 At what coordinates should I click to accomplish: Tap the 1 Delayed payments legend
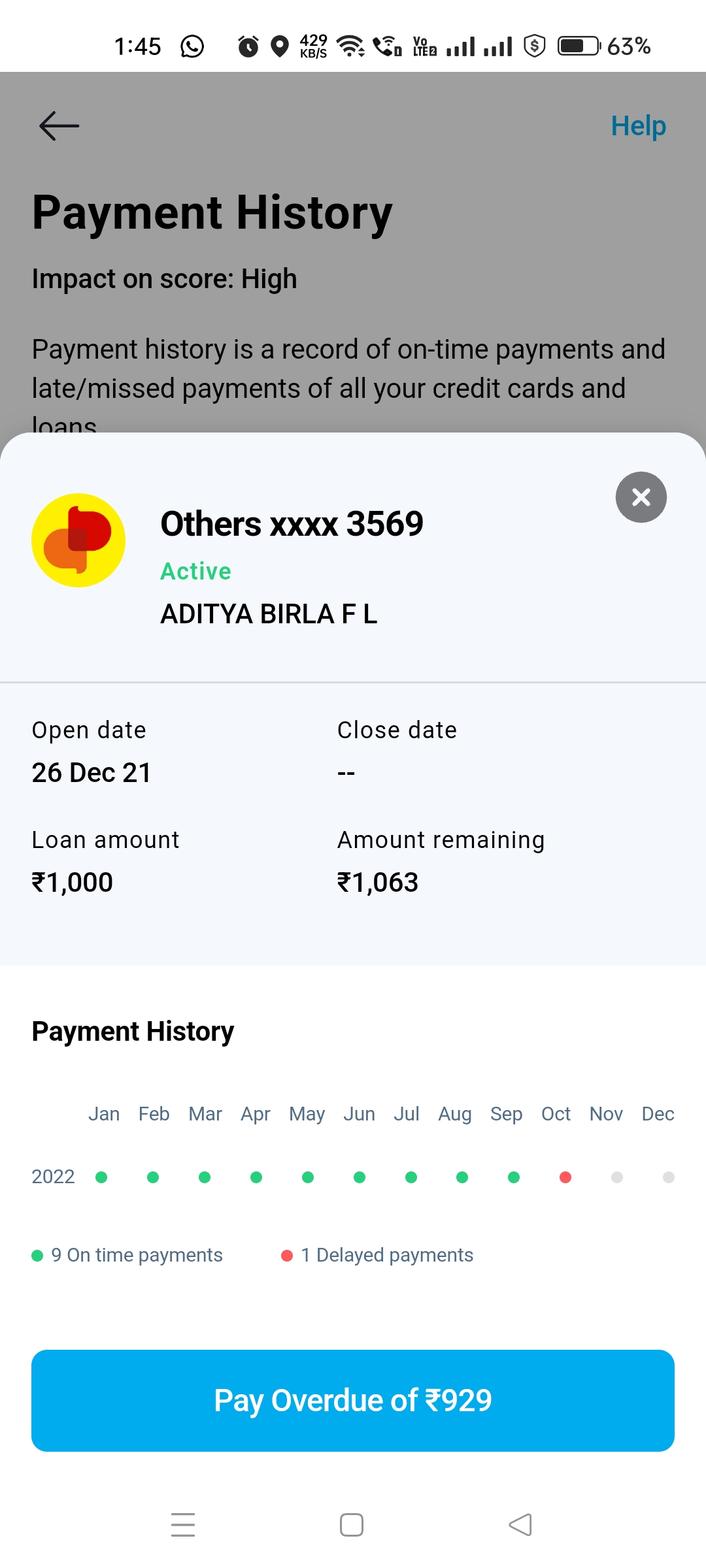378,1255
